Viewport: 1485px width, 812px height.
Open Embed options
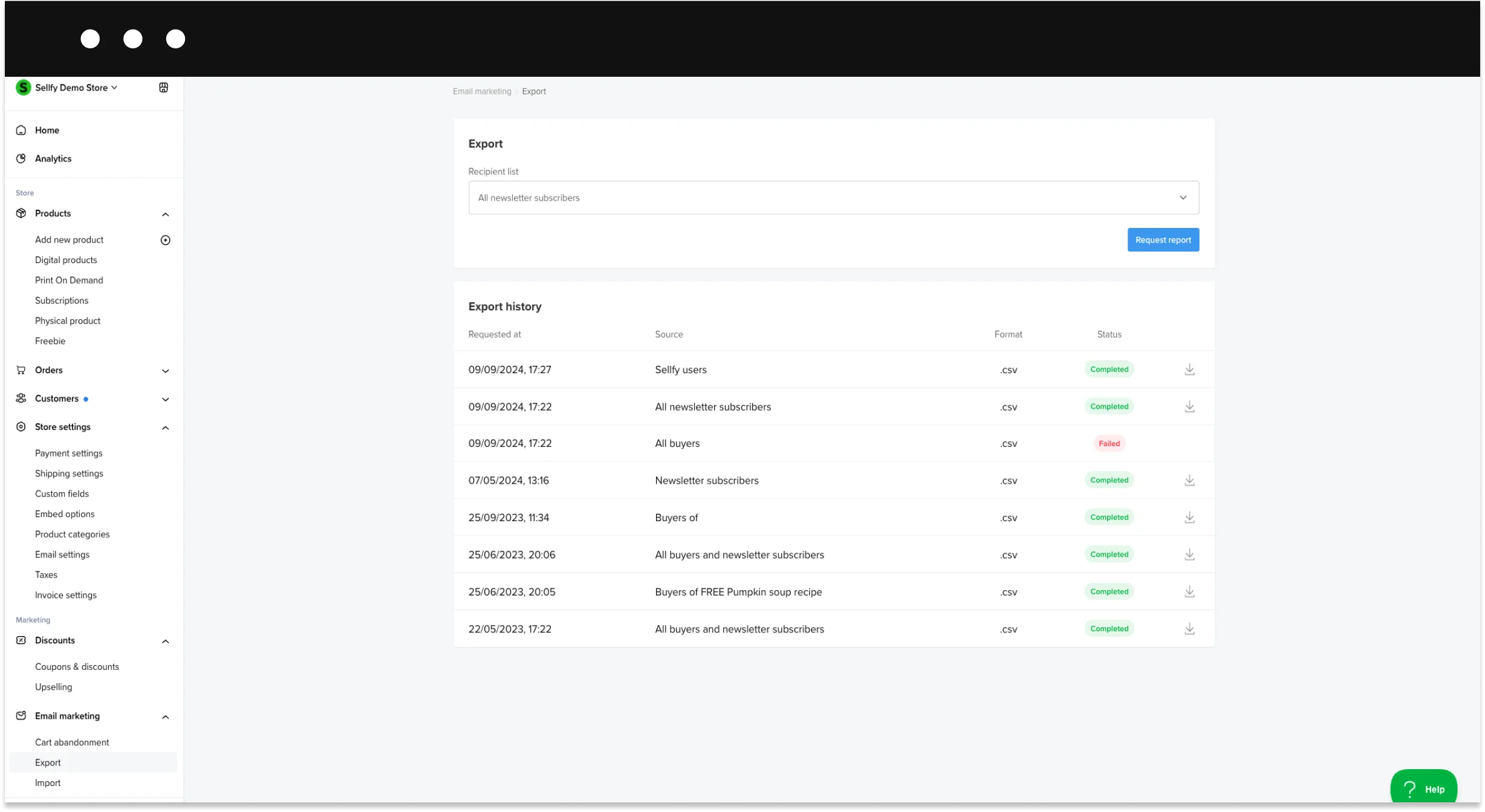(x=65, y=514)
